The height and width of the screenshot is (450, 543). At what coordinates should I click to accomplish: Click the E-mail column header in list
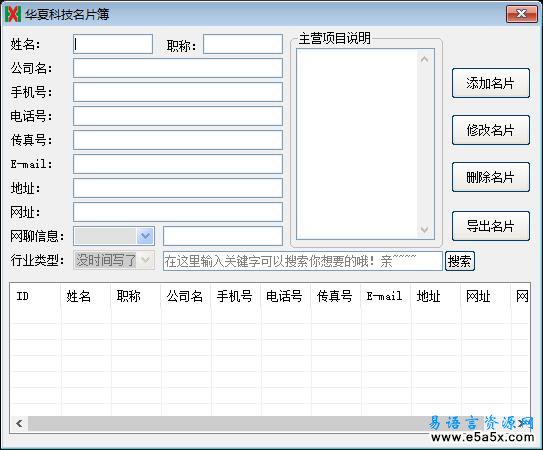pos(385,297)
